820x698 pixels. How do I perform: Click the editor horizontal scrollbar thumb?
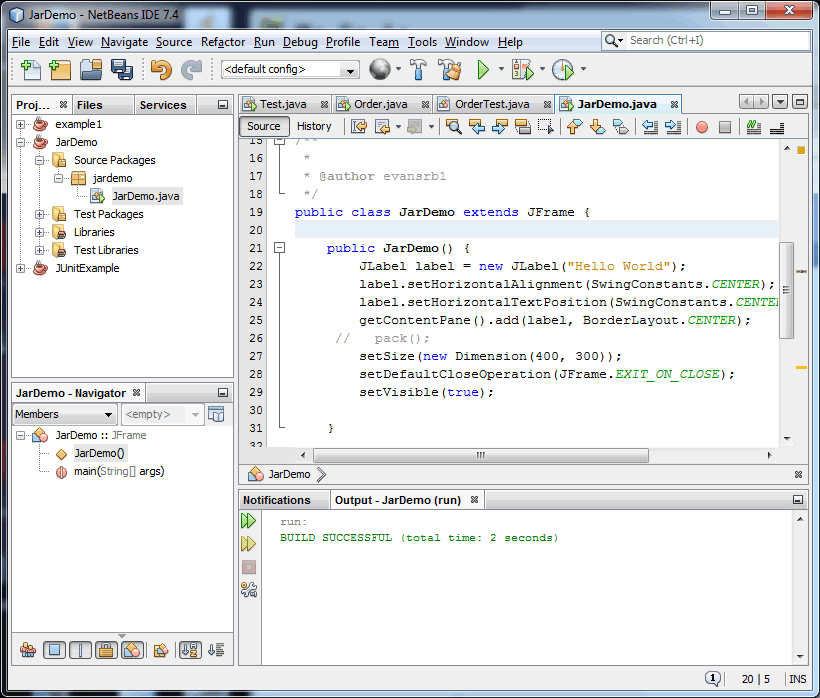coord(481,455)
